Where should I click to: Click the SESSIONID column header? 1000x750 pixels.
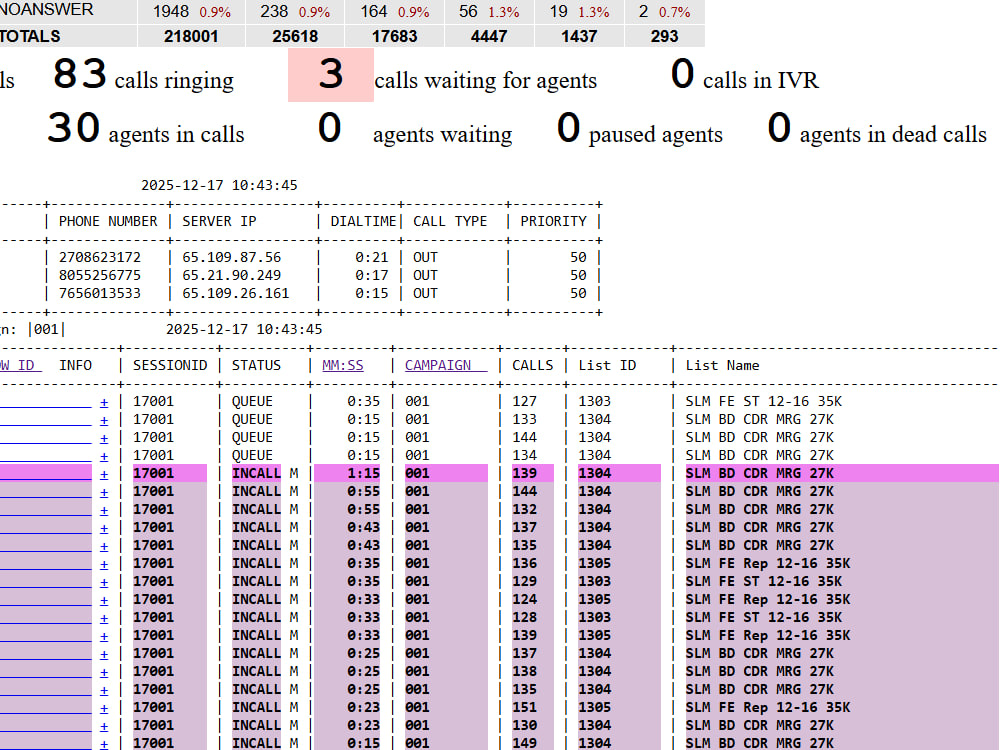[x=170, y=365]
